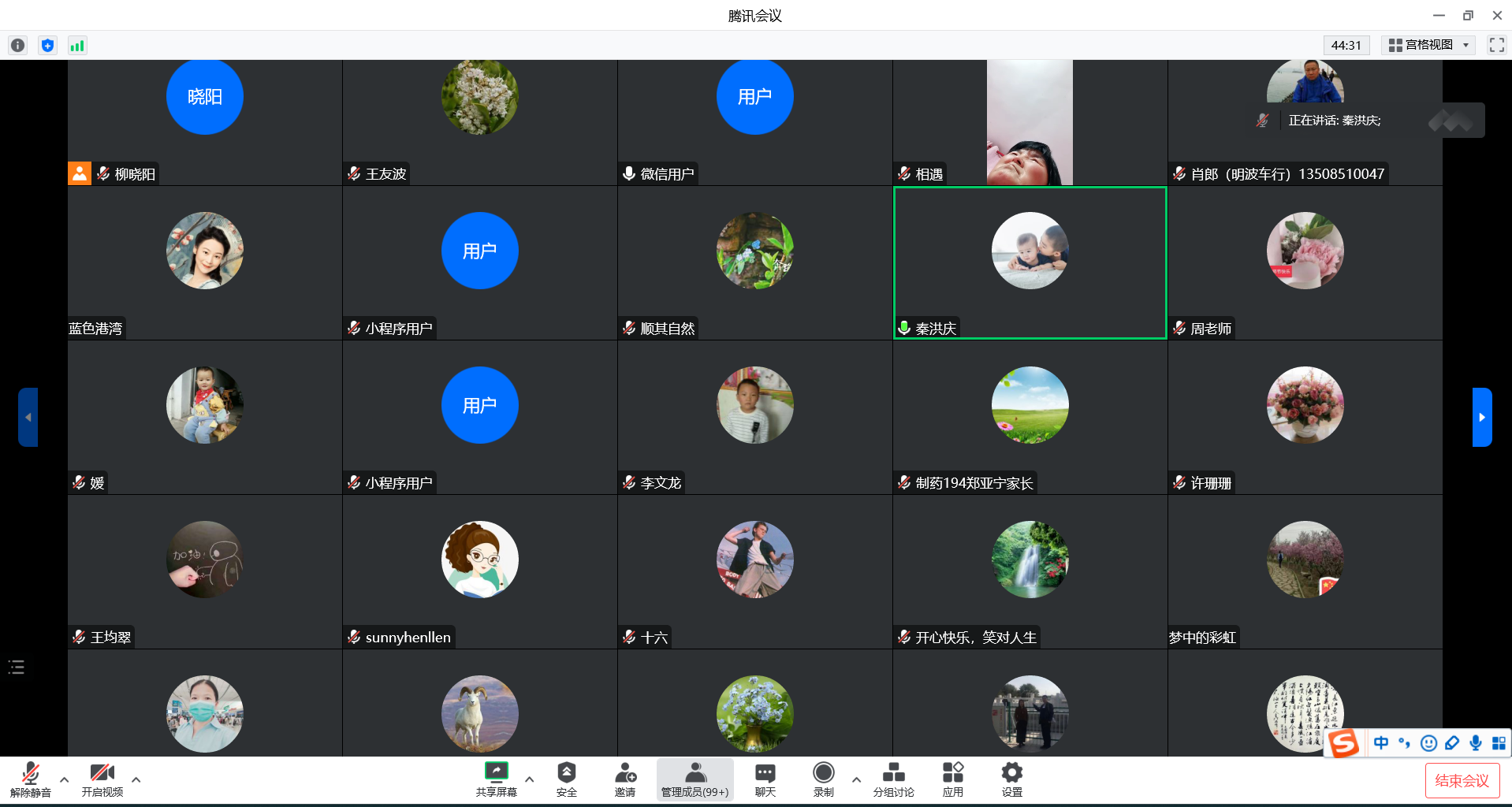Click the red End Meeting (结束会议) button

[1462, 780]
